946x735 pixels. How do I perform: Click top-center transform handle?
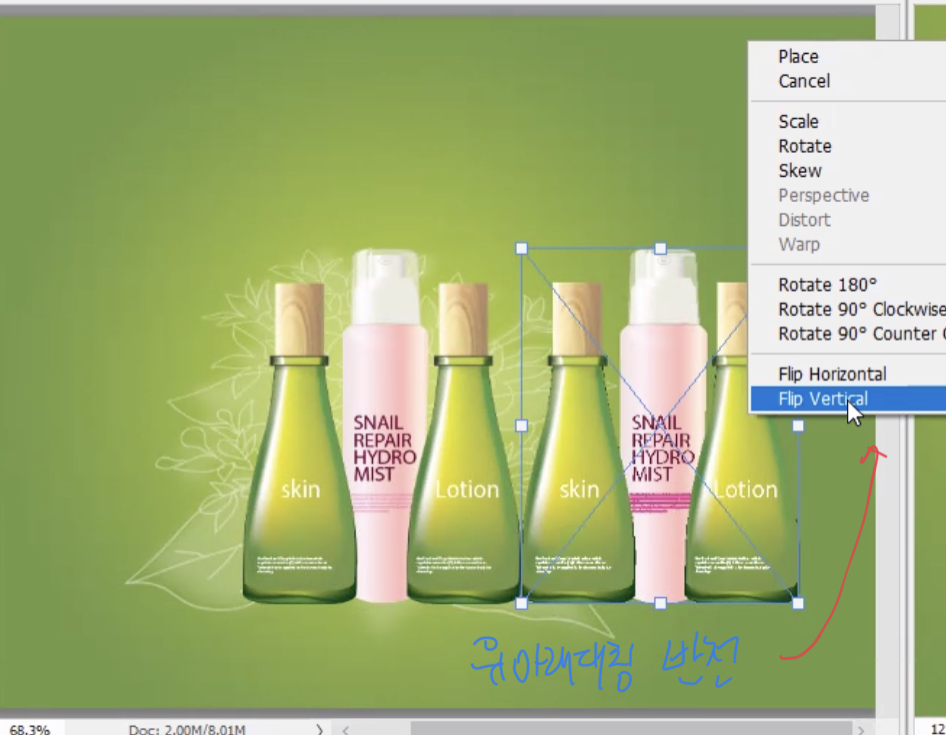pyautogui.click(x=661, y=248)
